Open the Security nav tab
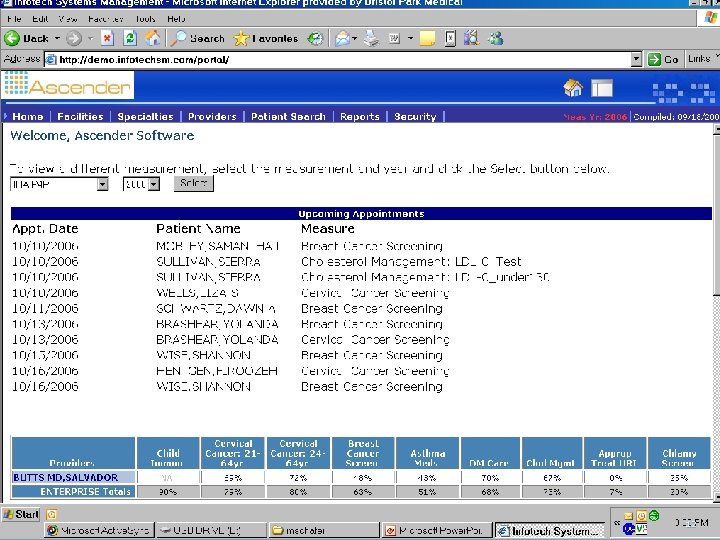The height and width of the screenshot is (540, 720). 415,117
